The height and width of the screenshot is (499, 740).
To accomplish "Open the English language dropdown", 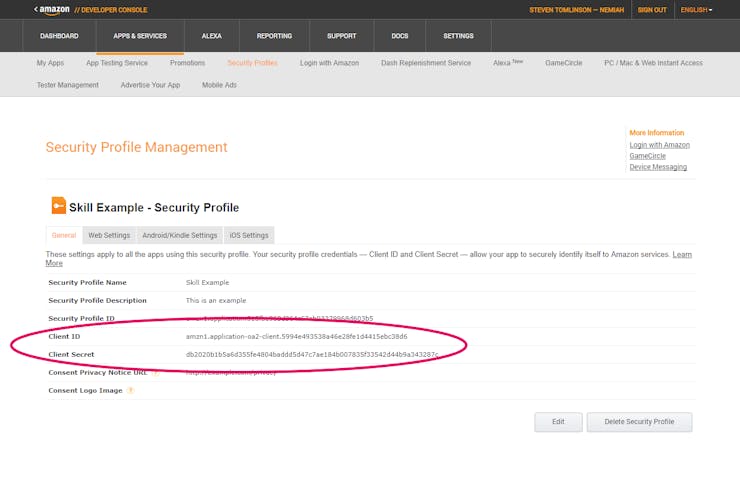I will (696, 10).
